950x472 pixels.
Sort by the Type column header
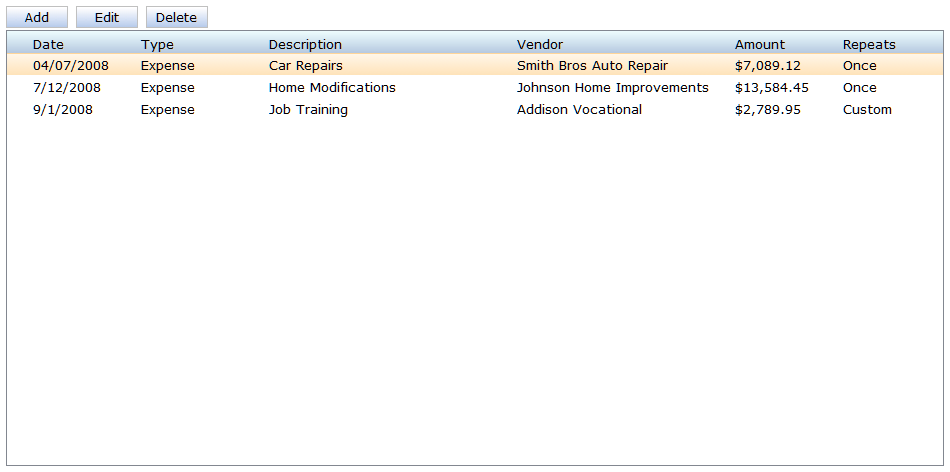tap(157, 44)
